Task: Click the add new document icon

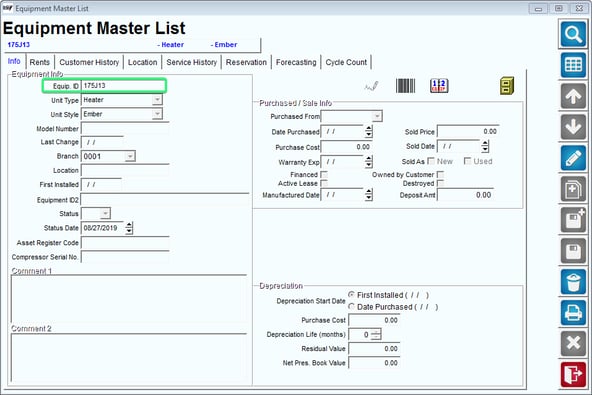Action: click(573, 189)
